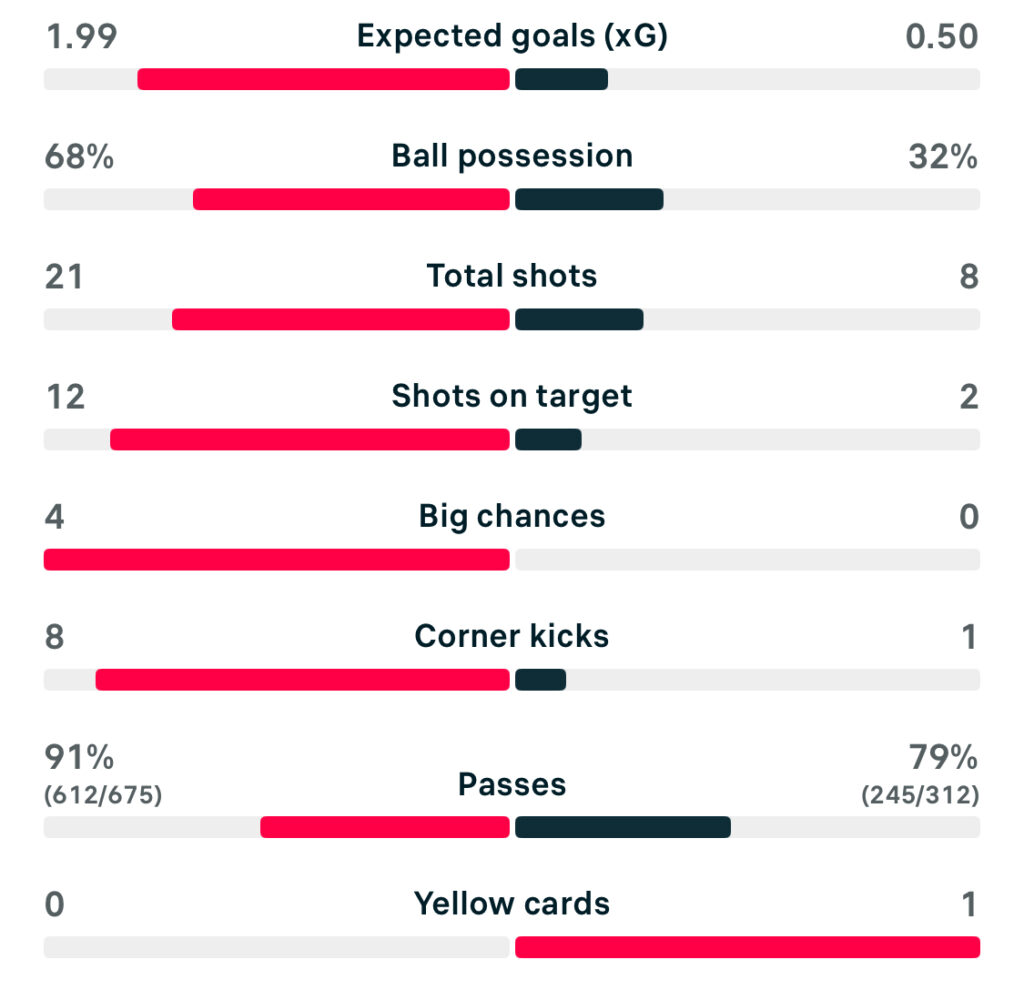
Task: Click the Passes stat label
Action: pos(512,785)
